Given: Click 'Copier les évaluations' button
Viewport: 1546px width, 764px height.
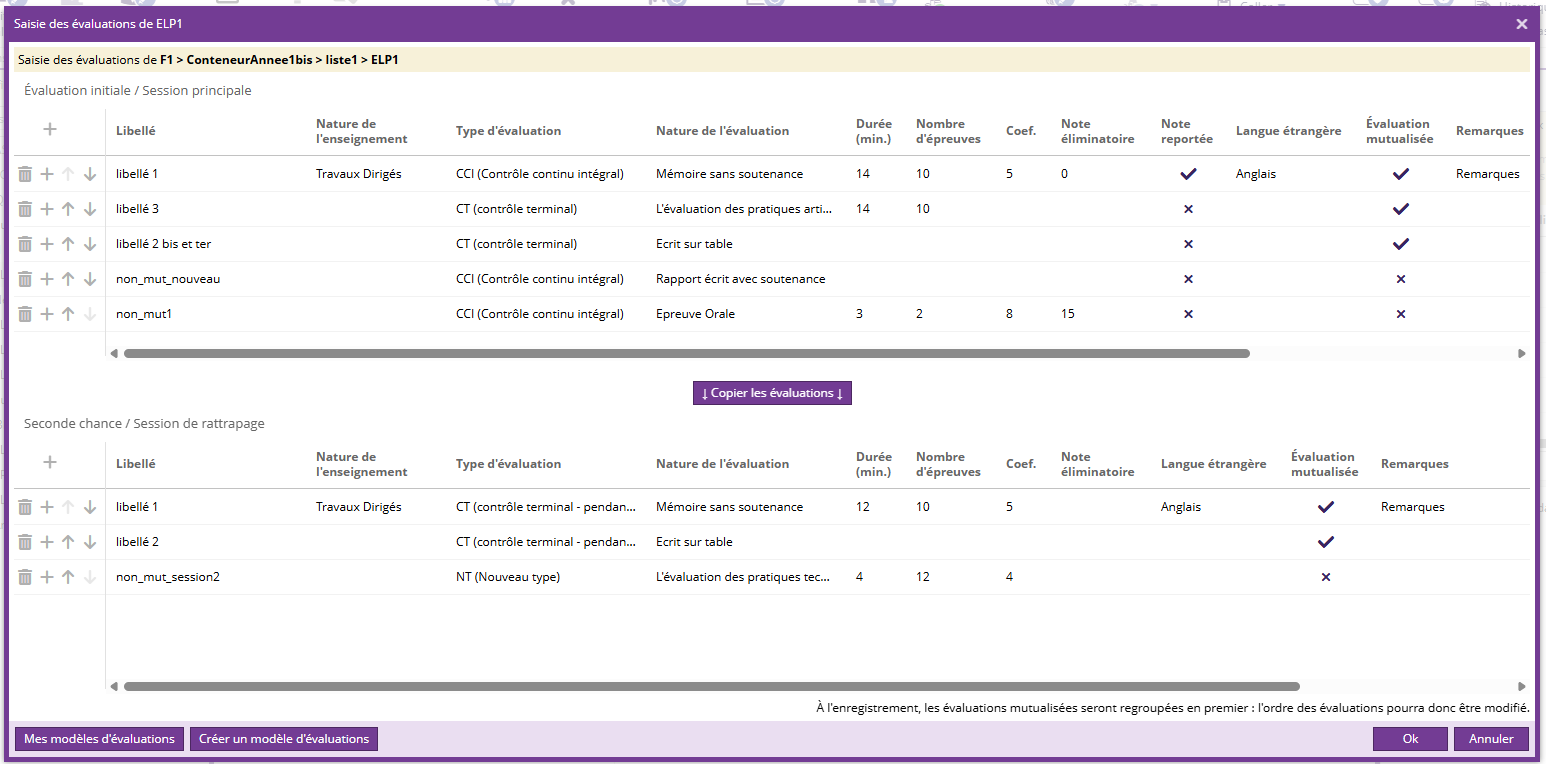Looking at the screenshot, I should coord(772,393).
